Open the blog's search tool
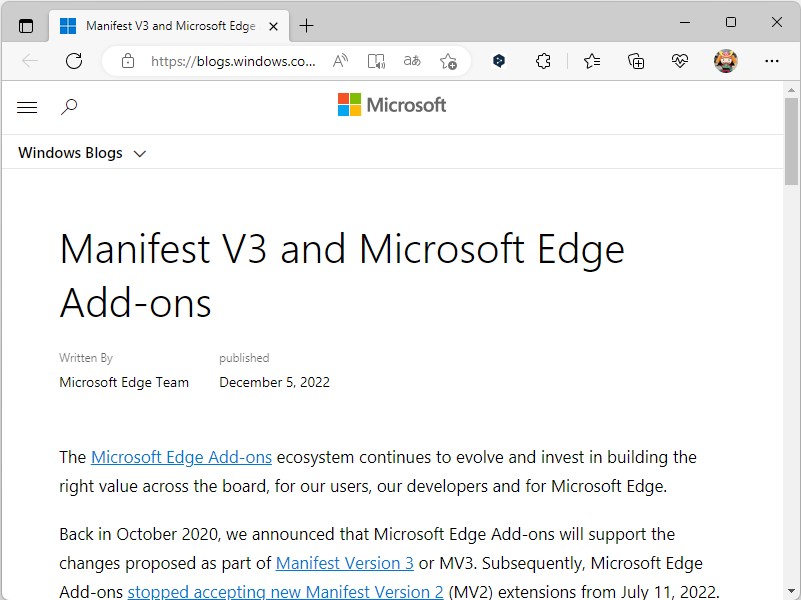The height and width of the screenshot is (600, 801). 69,106
